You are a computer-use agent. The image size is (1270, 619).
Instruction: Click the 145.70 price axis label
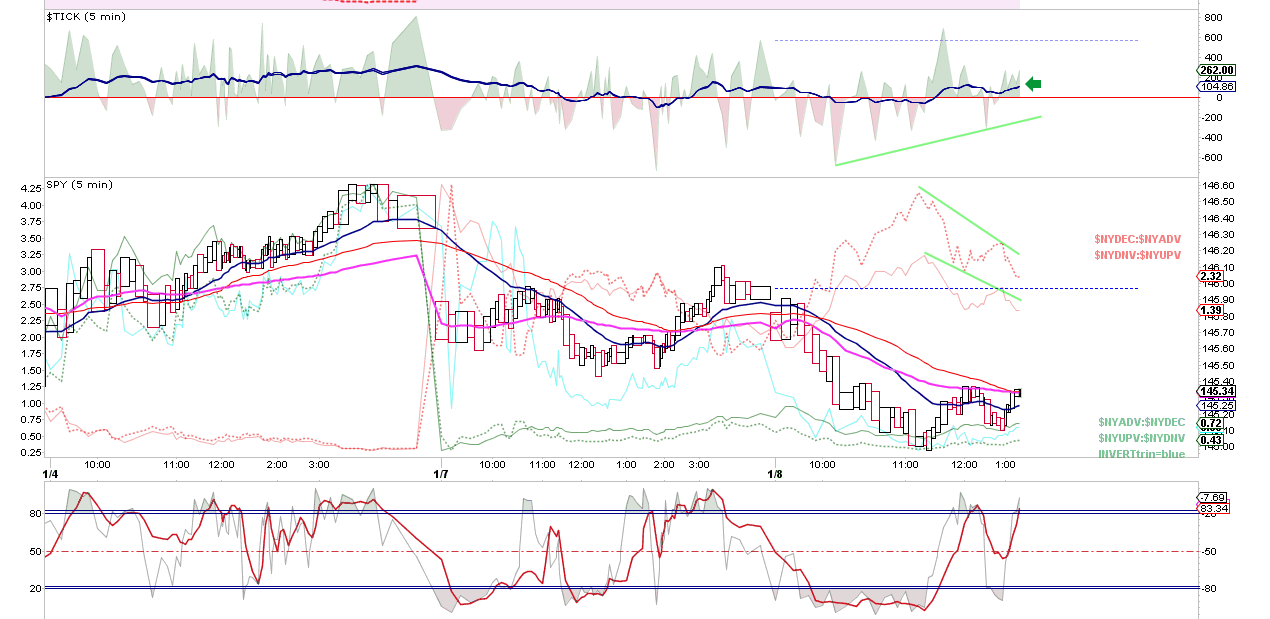pos(1217,333)
